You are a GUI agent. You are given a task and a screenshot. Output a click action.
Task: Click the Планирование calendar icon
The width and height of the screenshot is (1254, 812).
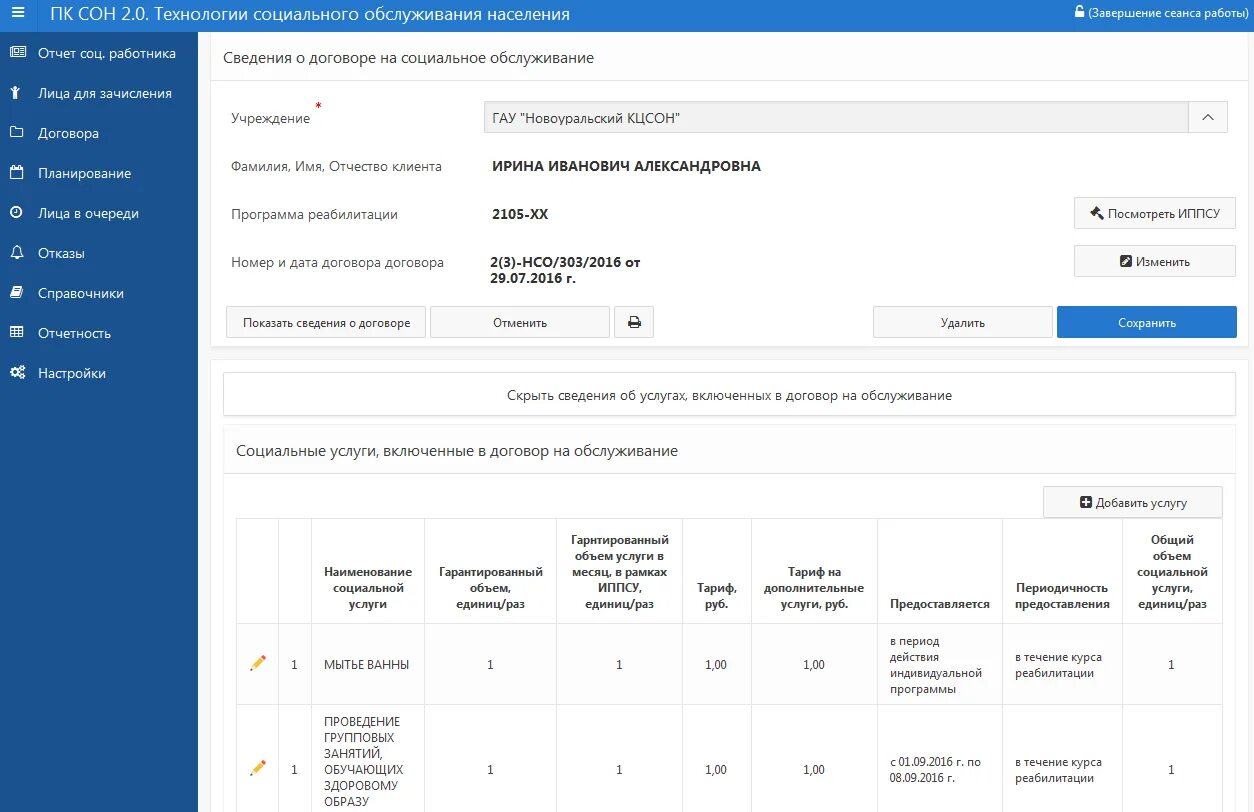[16, 172]
